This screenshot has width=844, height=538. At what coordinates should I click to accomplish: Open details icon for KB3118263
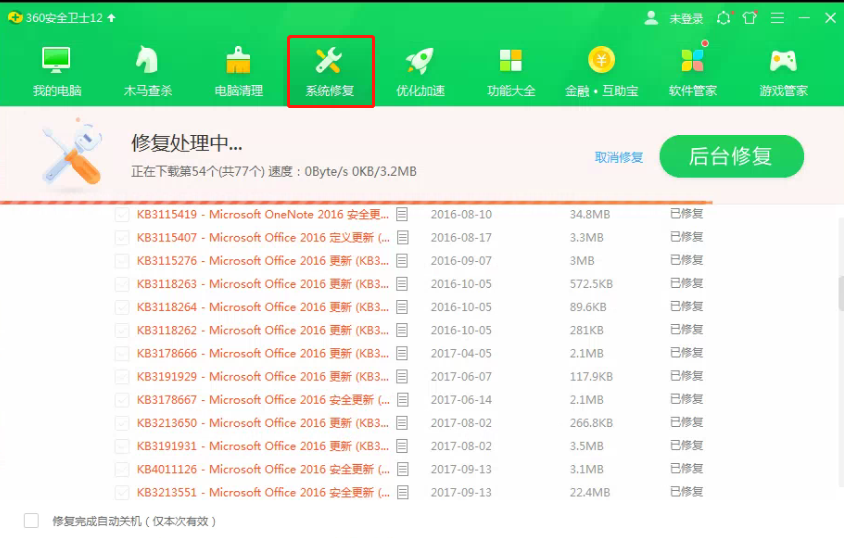tap(402, 284)
